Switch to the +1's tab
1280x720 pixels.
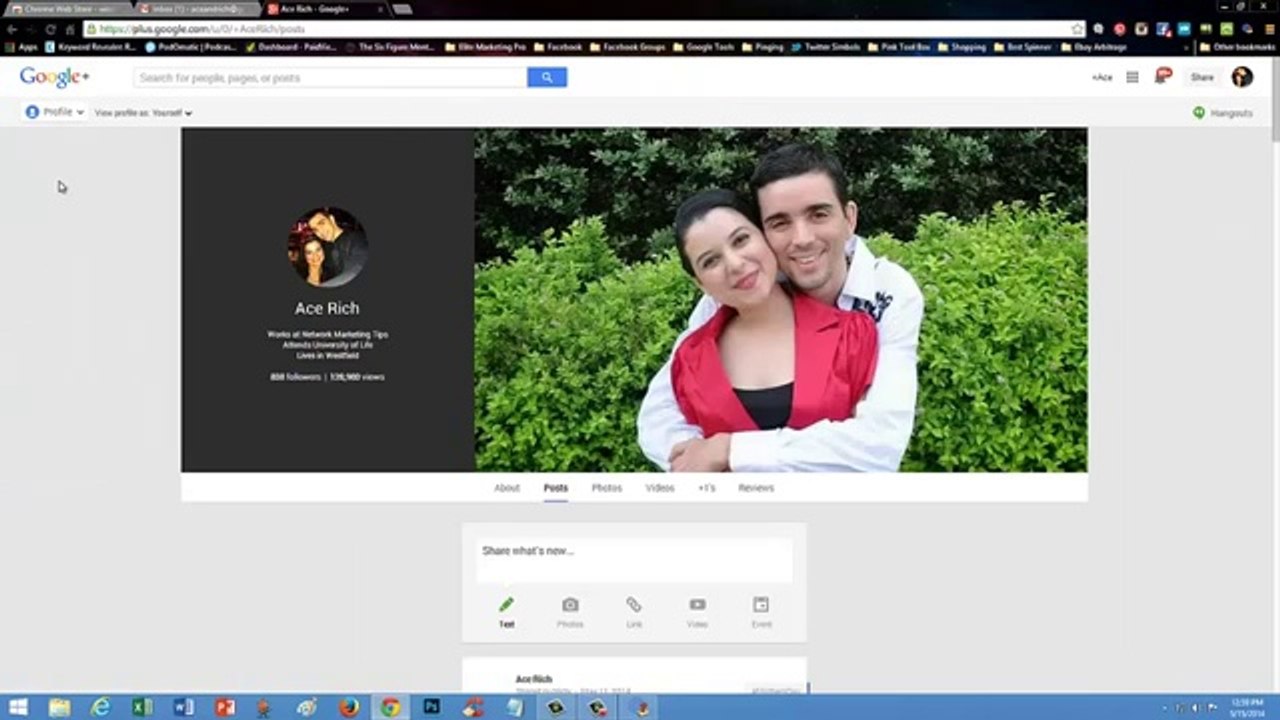tap(707, 488)
